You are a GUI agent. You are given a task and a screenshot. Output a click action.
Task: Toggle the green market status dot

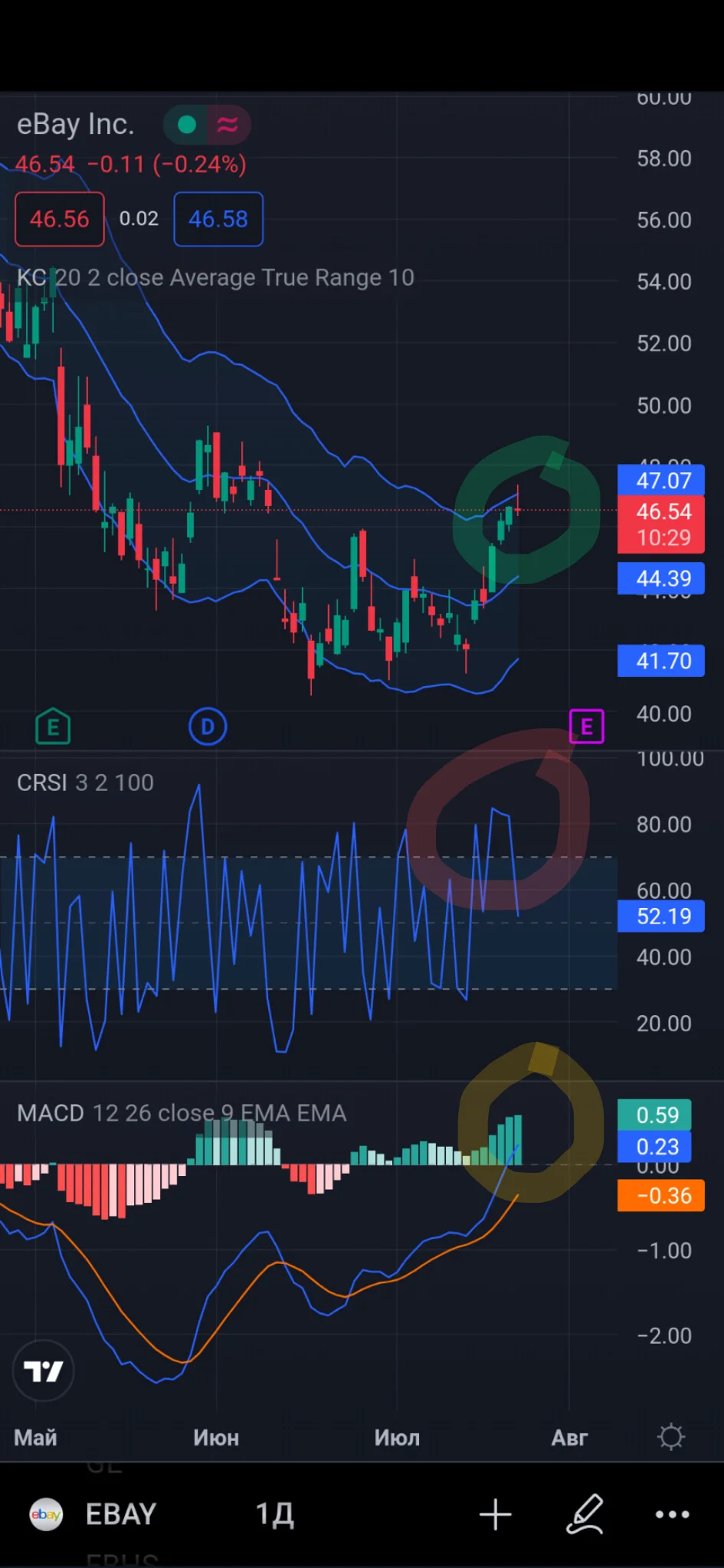coord(186,124)
